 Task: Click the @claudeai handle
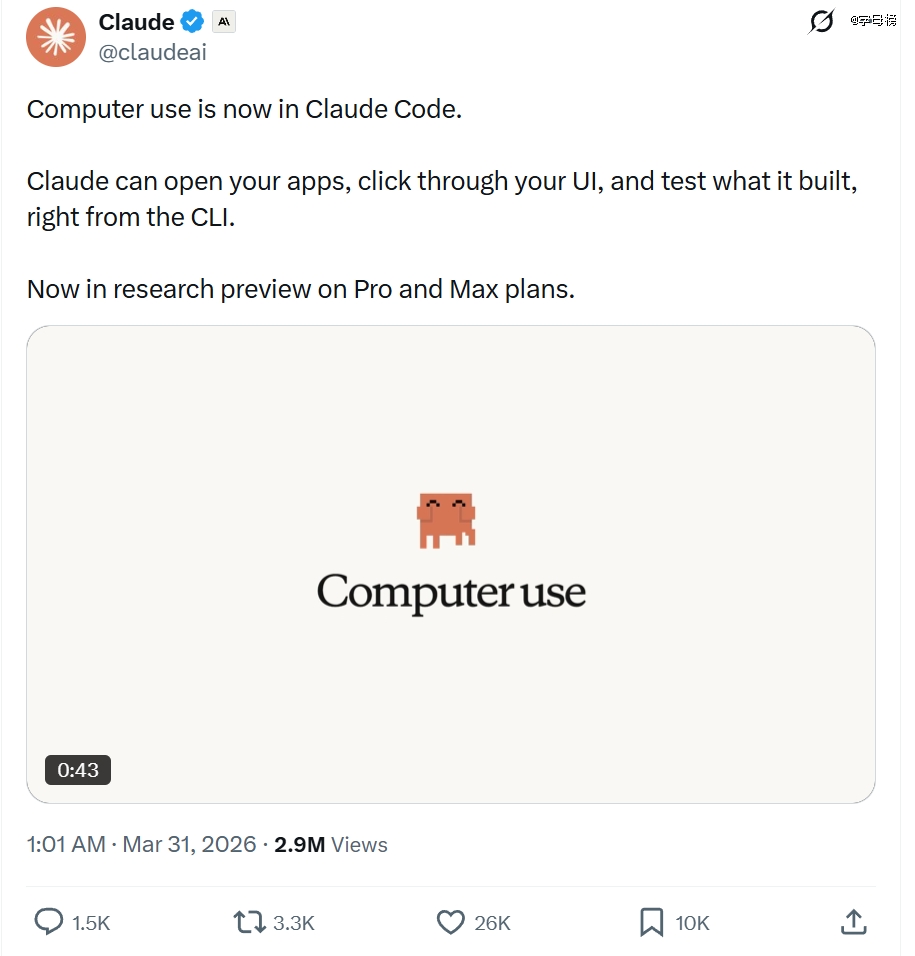click(x=152, y=53)
